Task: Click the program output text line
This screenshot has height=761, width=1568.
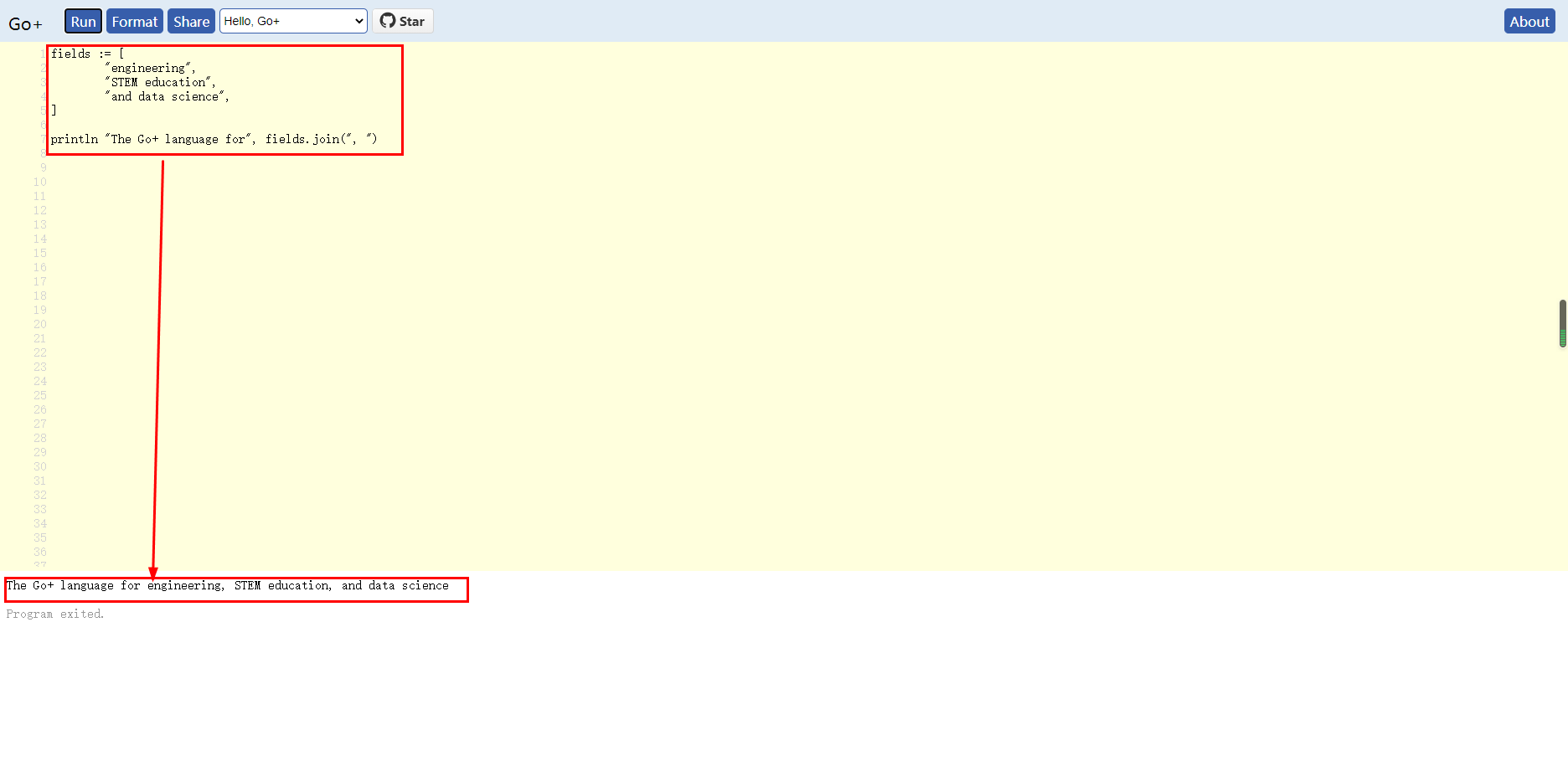Action: (x=227, y=585)
